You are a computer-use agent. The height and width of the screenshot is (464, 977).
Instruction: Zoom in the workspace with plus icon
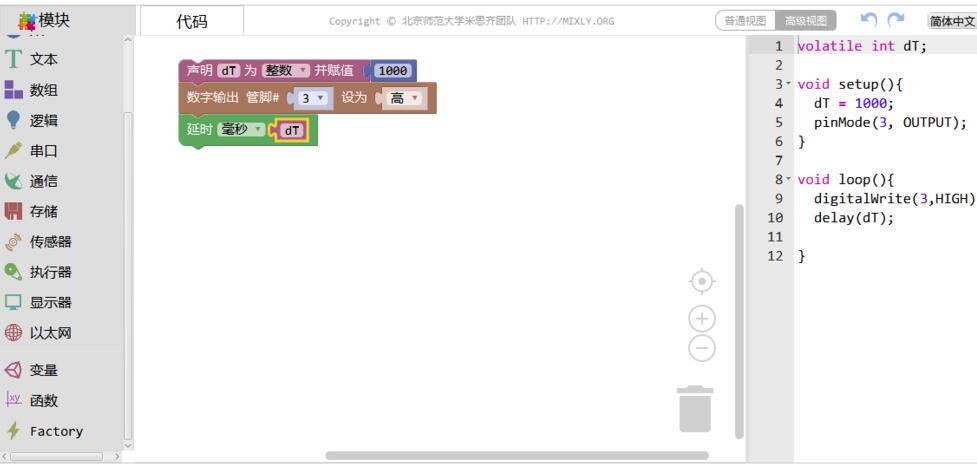702,319
